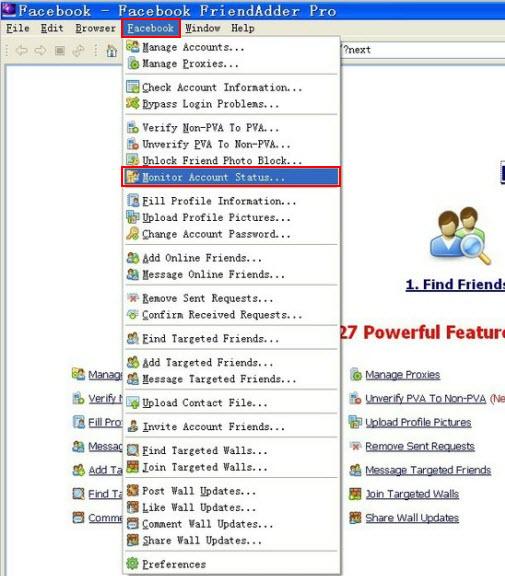Click the 1. Find Friends heading link
505x576 pixels.
pos(455,284)
